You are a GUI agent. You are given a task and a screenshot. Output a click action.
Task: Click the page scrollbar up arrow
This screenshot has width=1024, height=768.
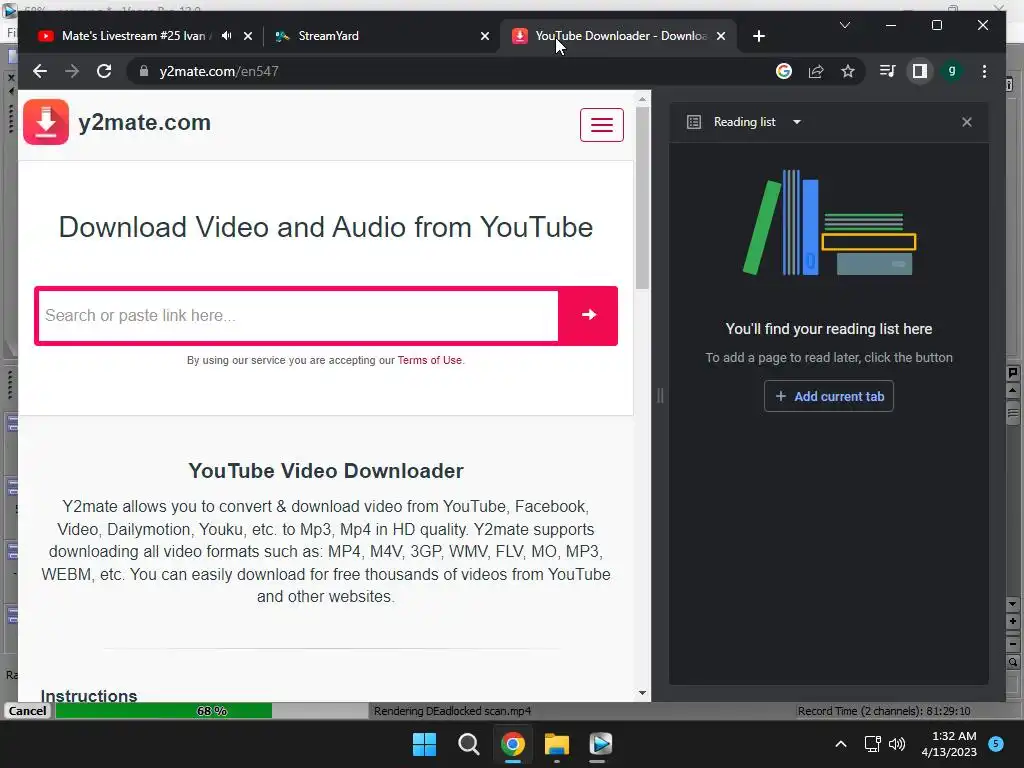(x=642, y=99)
